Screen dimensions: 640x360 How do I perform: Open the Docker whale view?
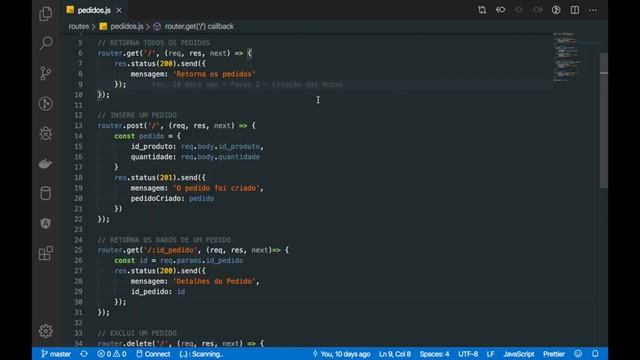pos(46,163)
